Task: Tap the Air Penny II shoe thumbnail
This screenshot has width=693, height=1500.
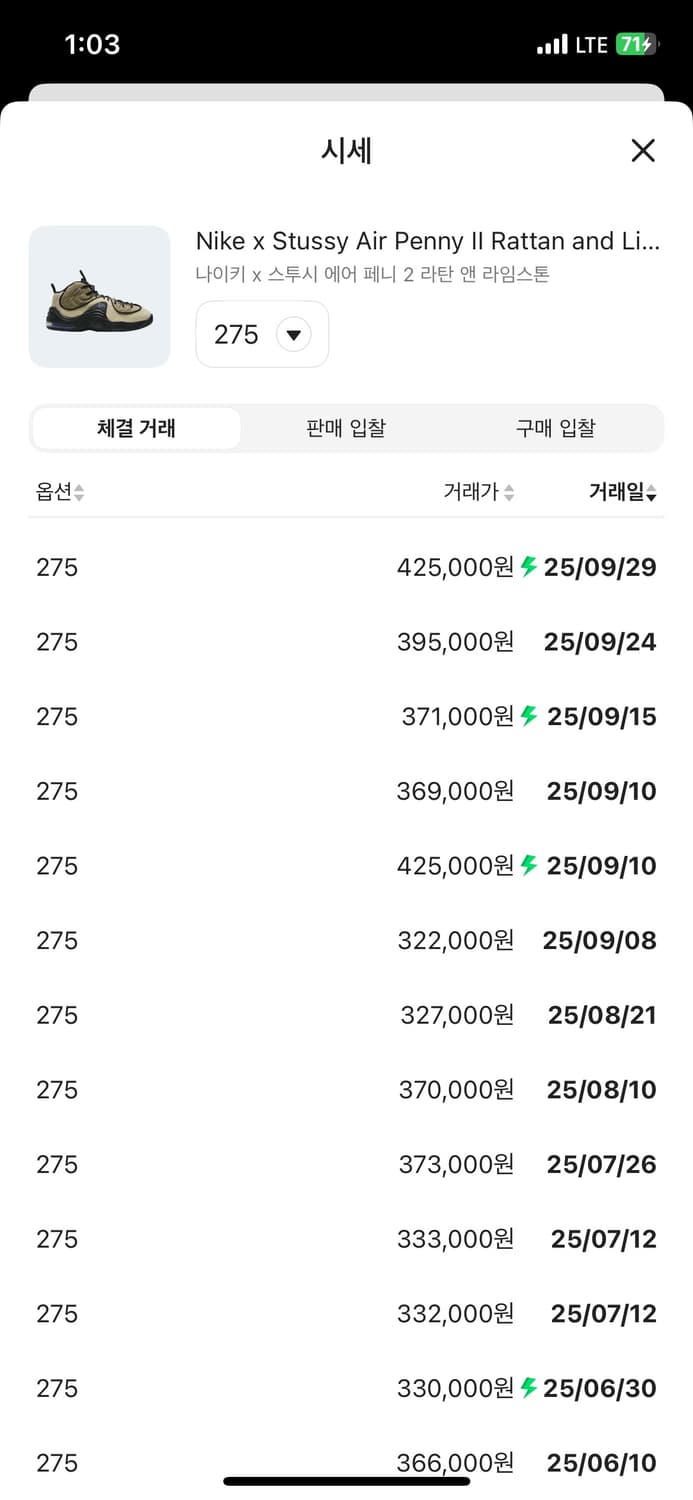Action: tap(99, 296)
